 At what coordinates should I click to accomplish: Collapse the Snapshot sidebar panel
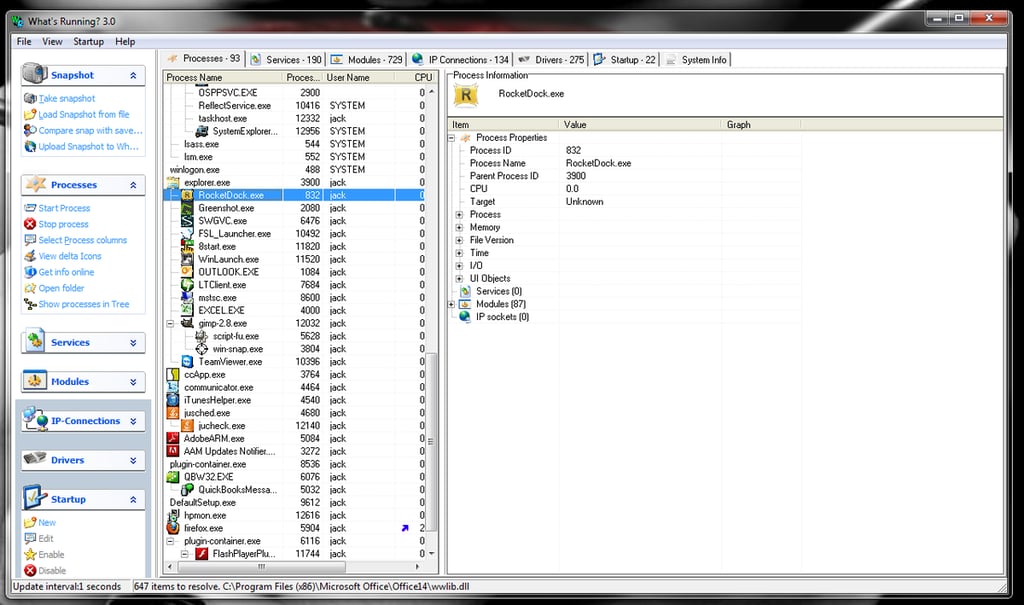pyautogui.click(x=133, y=75)
